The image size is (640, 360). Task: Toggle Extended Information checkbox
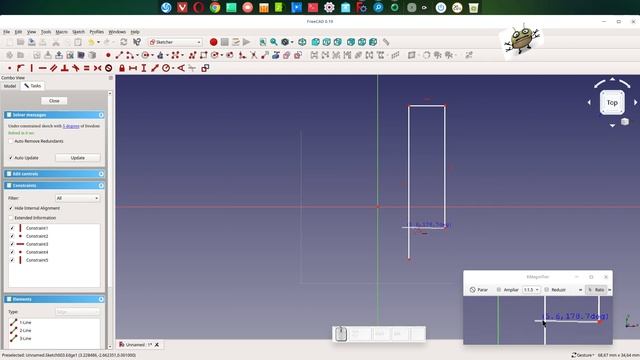11,218
